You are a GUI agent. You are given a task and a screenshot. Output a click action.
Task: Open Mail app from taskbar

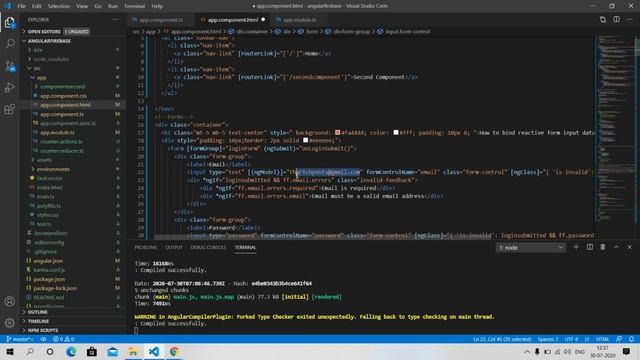[x=113, y=352]
